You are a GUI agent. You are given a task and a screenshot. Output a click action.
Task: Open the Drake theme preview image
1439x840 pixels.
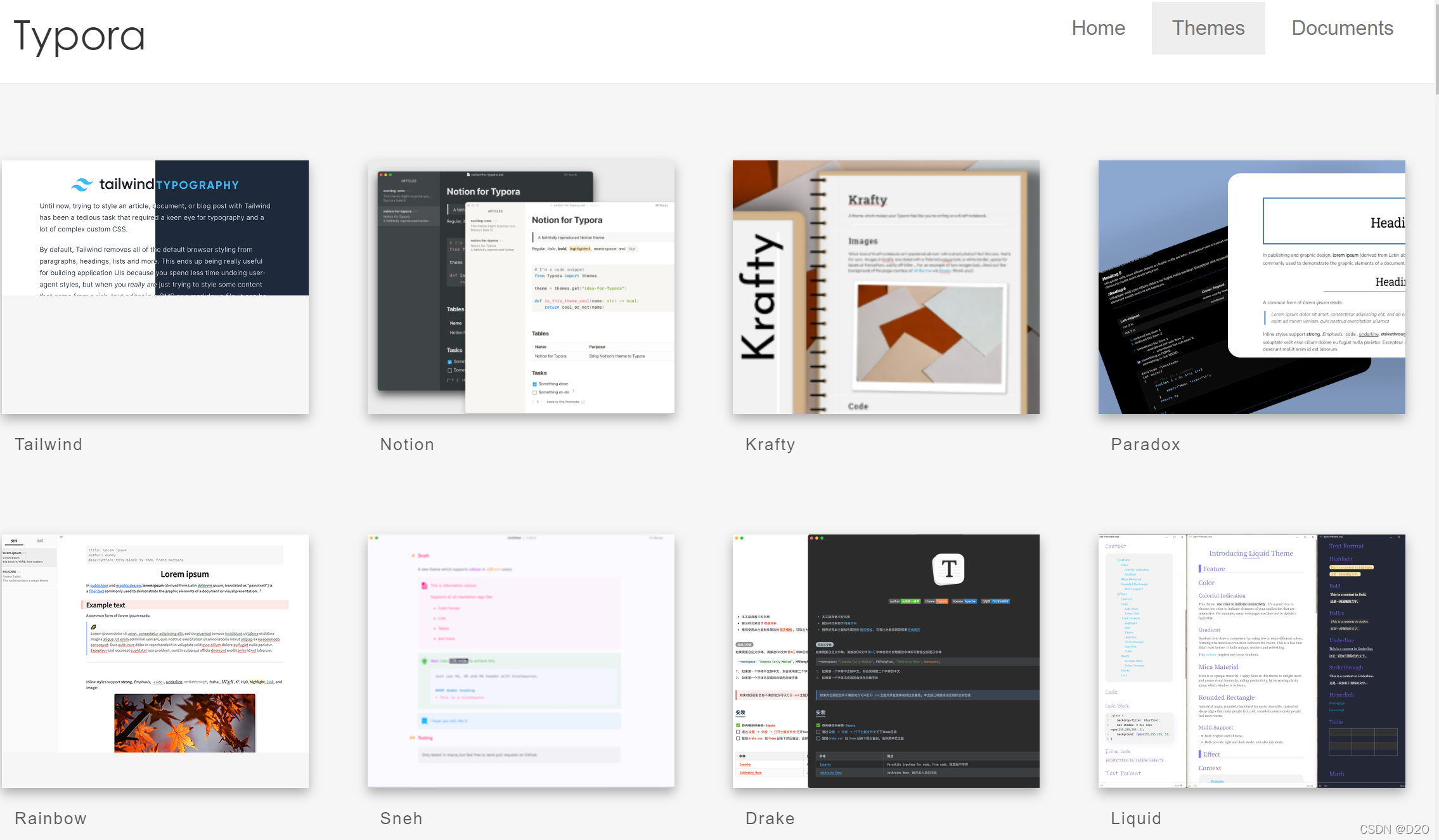pyautogui.click(x=886, y=661)
